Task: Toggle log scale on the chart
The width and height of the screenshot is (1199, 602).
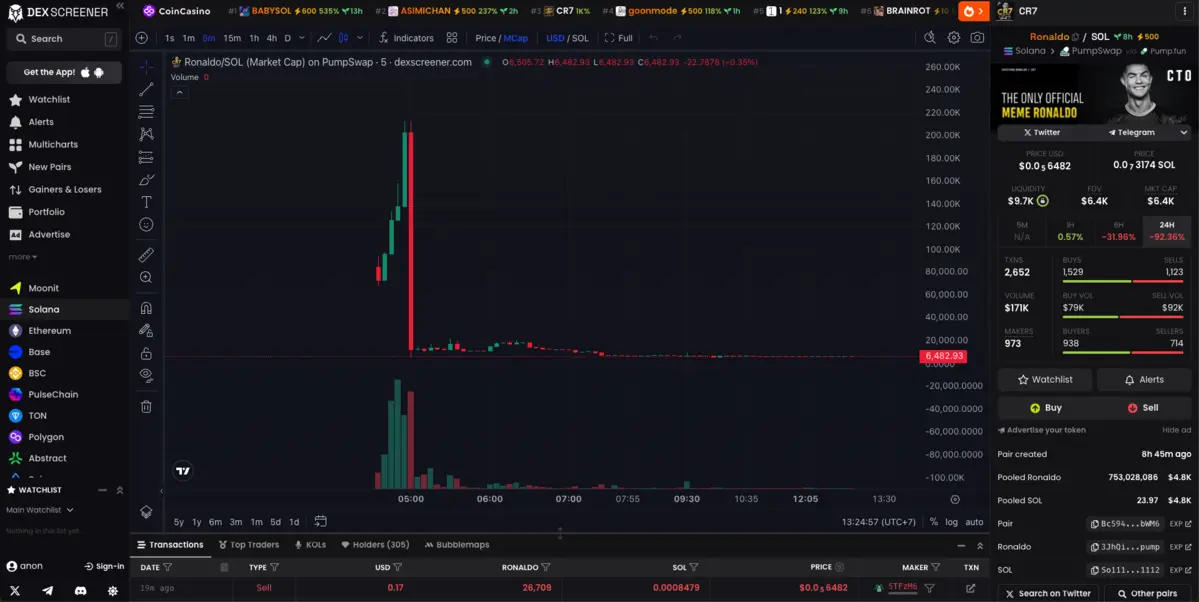Action: pyautogui.click(x=951, y=522)
